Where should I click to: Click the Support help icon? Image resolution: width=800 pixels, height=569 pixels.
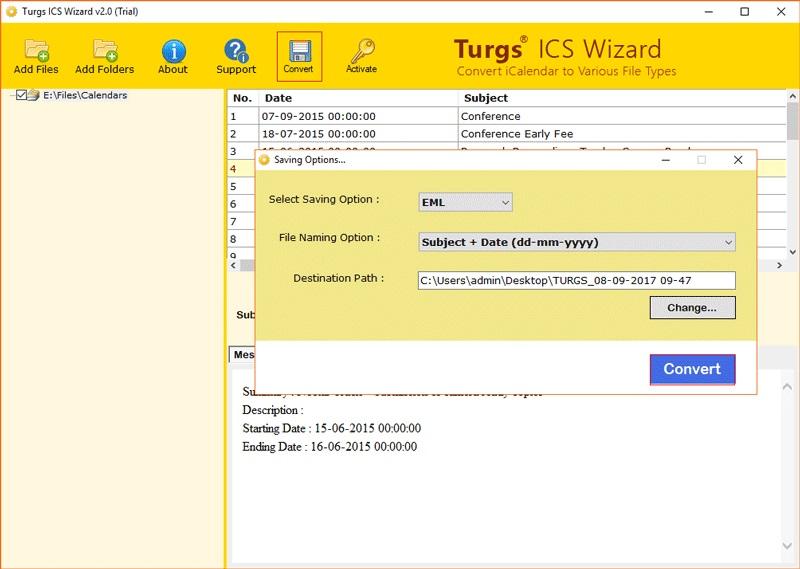236,56
